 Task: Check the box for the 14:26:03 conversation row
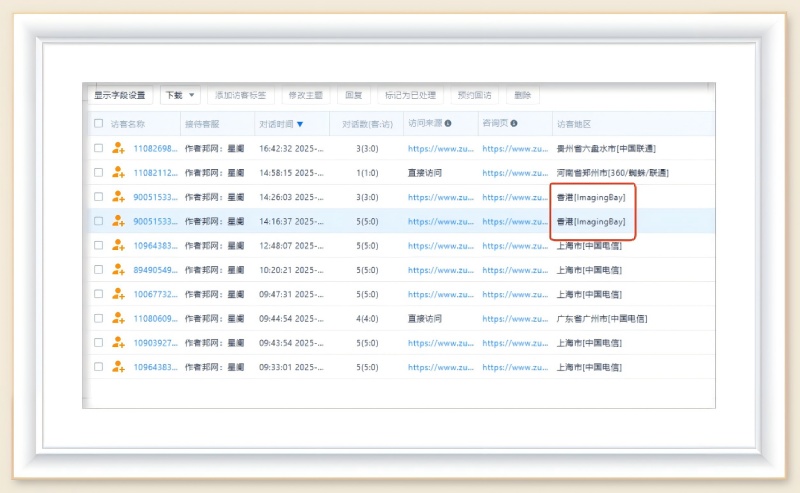point(98,197)
